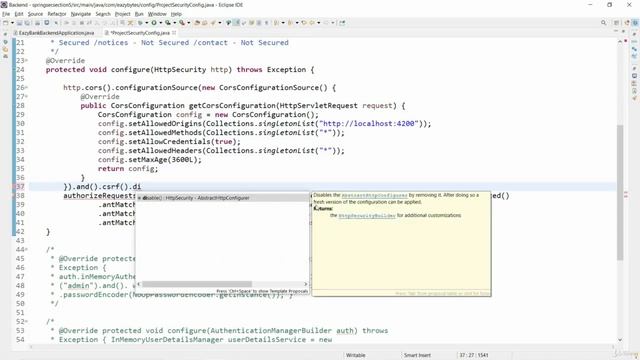The image size is (640, 360).
Task: Click the "http://localhost:4200" string literal
Action: 369,124
